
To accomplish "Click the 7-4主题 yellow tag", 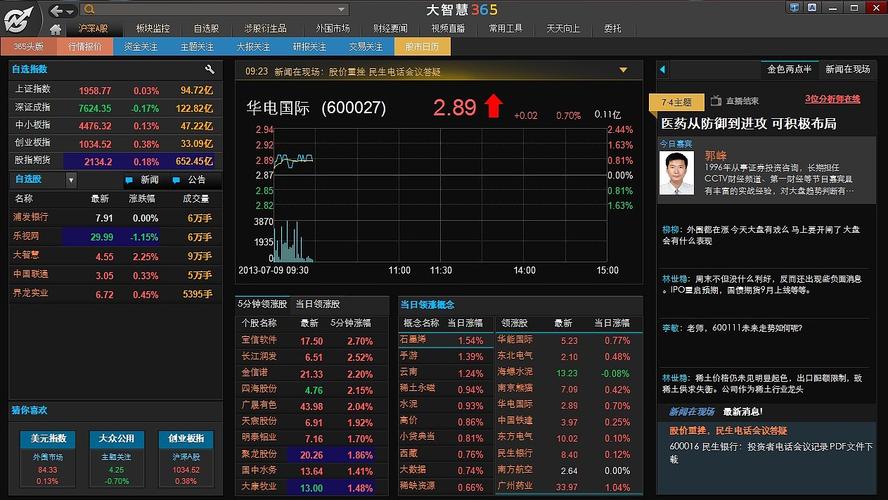I will 676,102.
